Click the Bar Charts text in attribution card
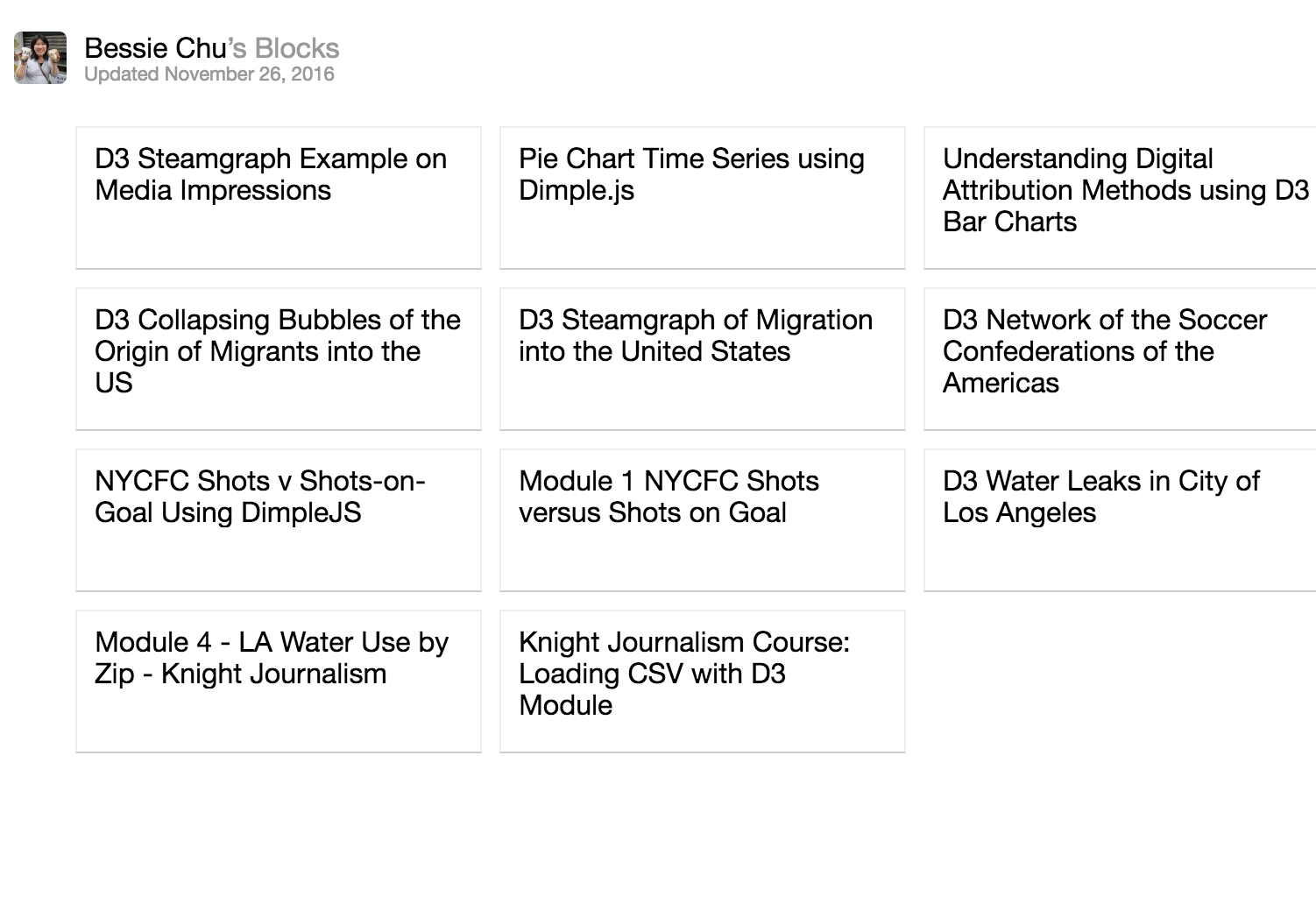Viewport: 1316px width, 911px height. click(x=1009, y=222)
